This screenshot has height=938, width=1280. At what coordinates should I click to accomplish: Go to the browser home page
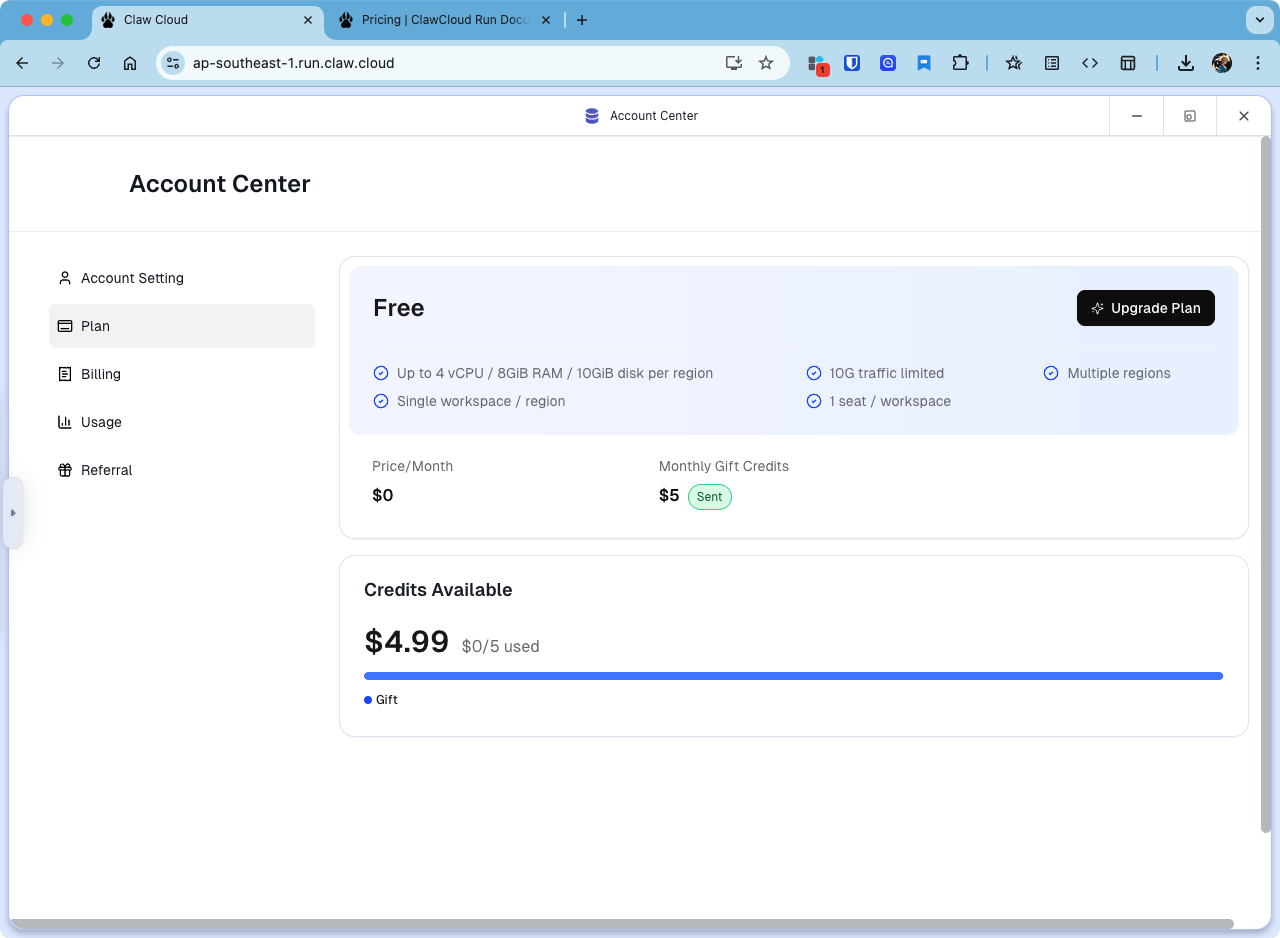(x=130, y=63)
